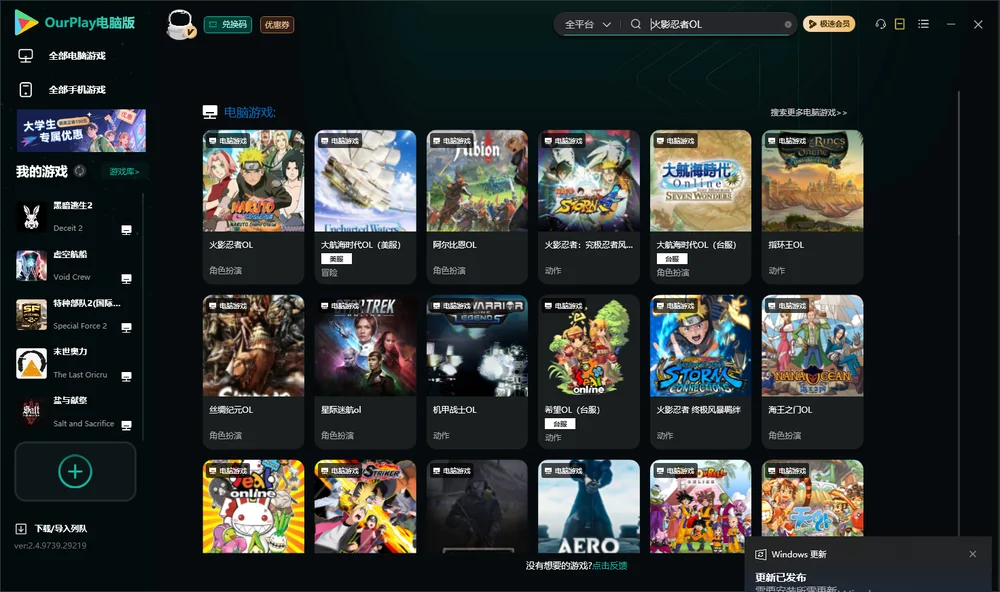Close the Windows 更新 notification

pyautogui.click(x=973, y=554)
